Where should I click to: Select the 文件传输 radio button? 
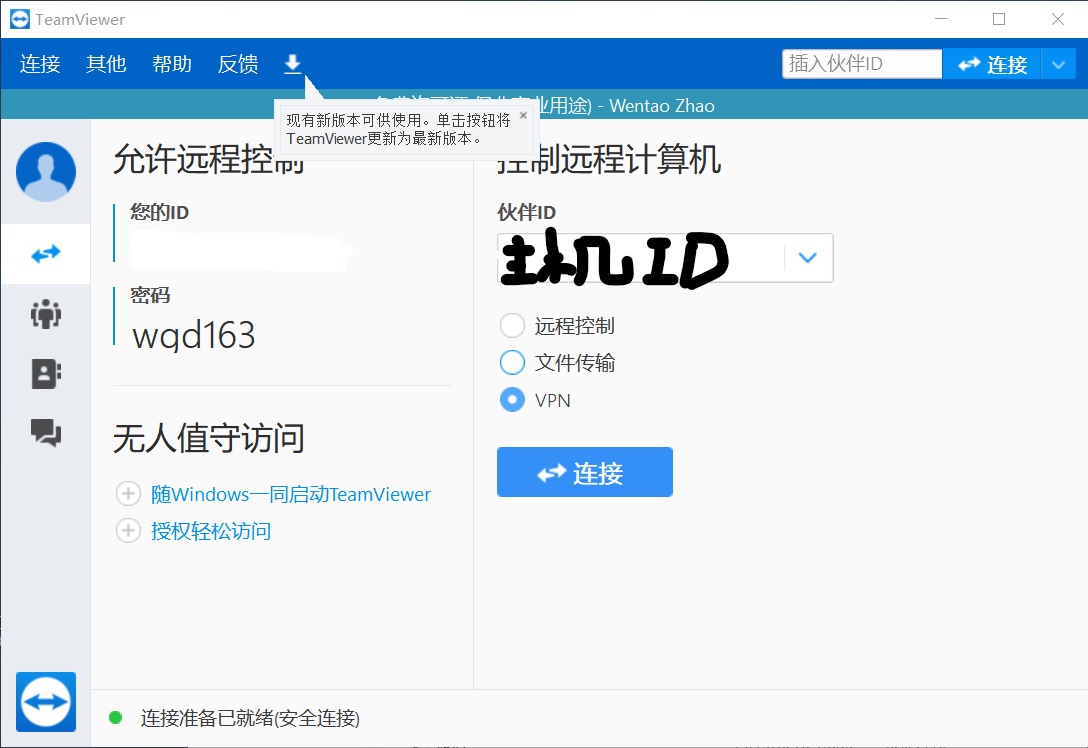(512, 362)
